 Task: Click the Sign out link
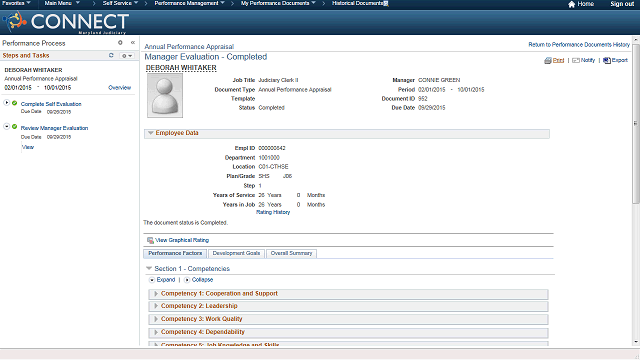point(622,4)
